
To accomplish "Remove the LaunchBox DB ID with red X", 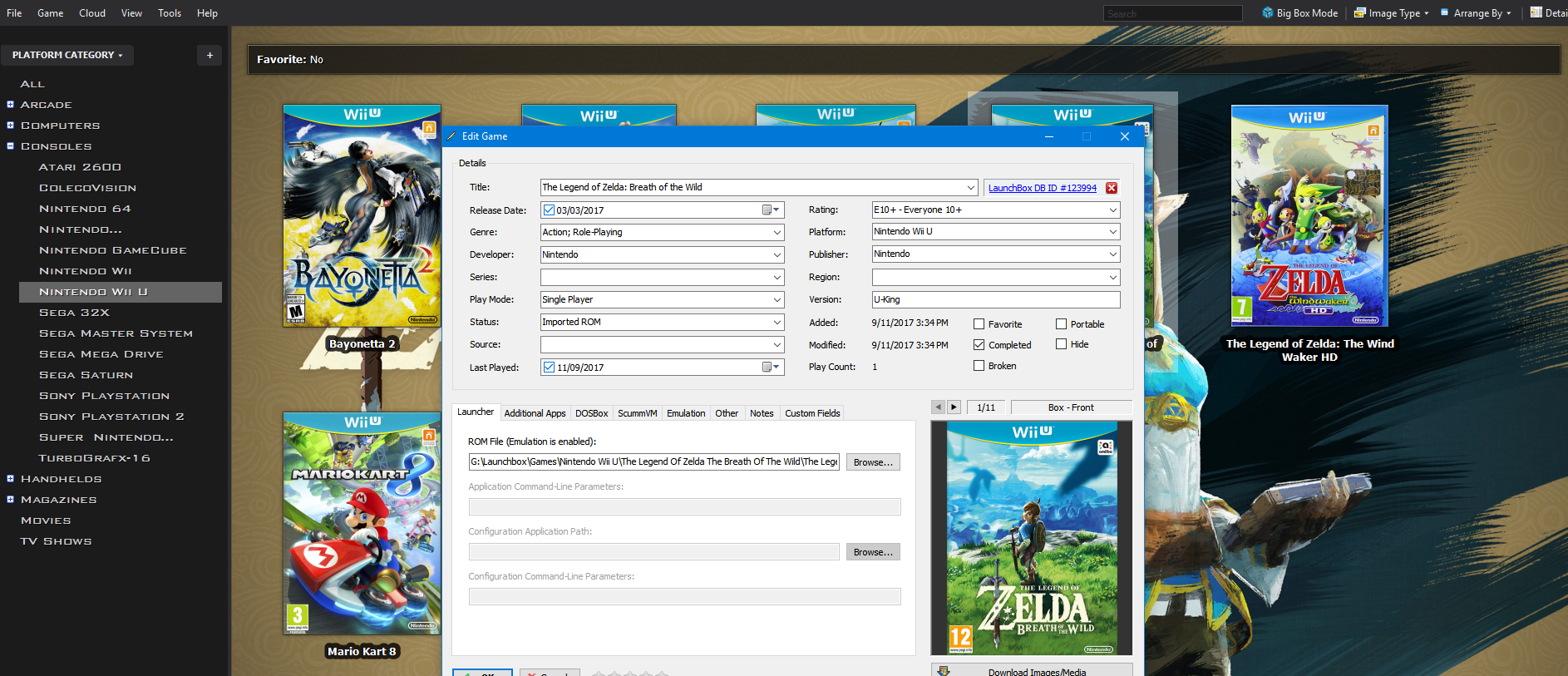I will [1112, 188].
